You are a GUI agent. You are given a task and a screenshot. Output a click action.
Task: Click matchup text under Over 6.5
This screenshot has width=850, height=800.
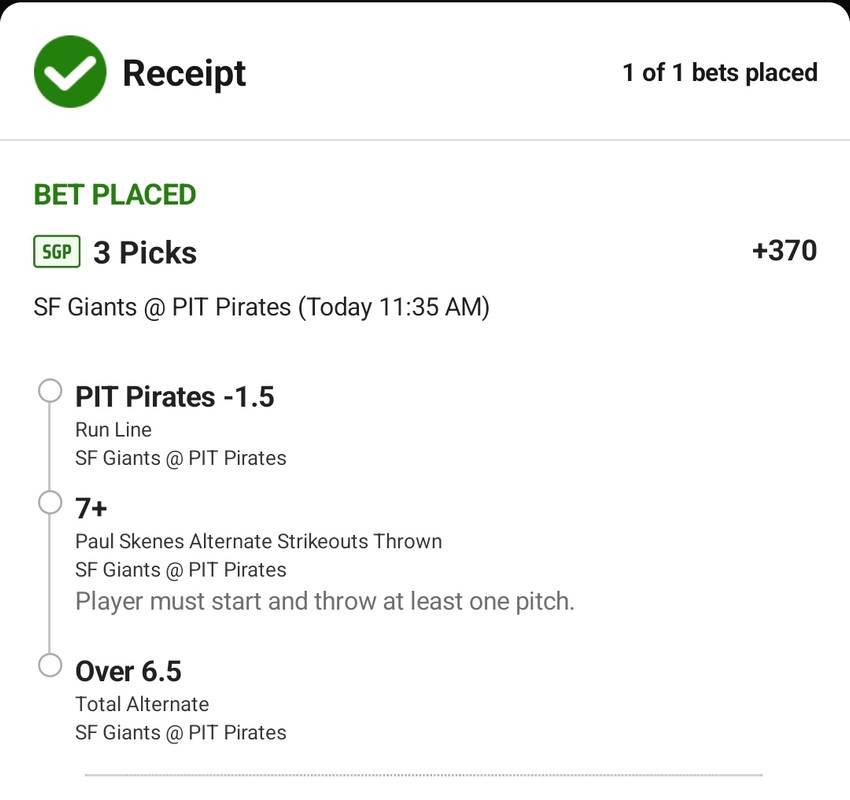[181, 733]
